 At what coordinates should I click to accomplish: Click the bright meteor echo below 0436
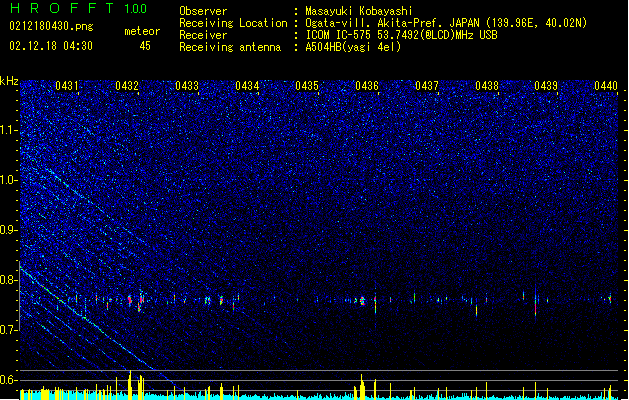coord(362,301)
